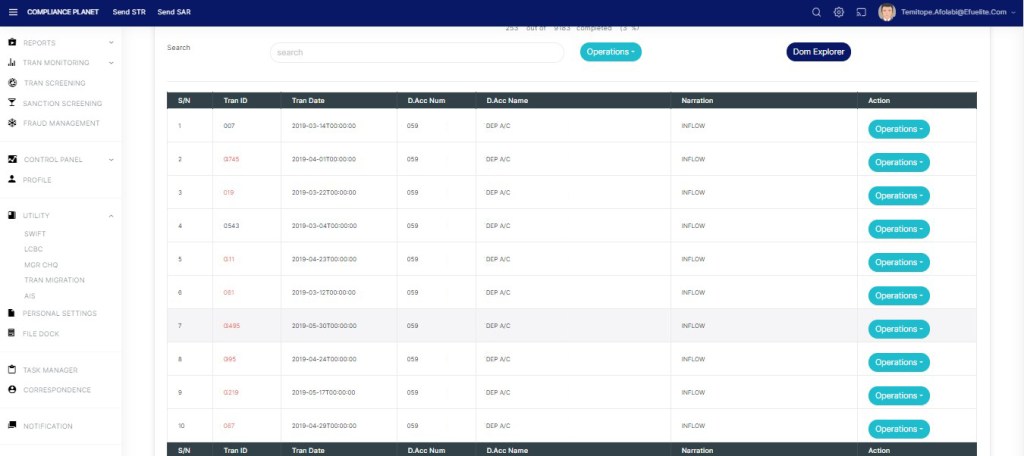Click the Sanction Screening trophy icon
Viewport: 1024px width, 456px height.
(x=12, y=103)
